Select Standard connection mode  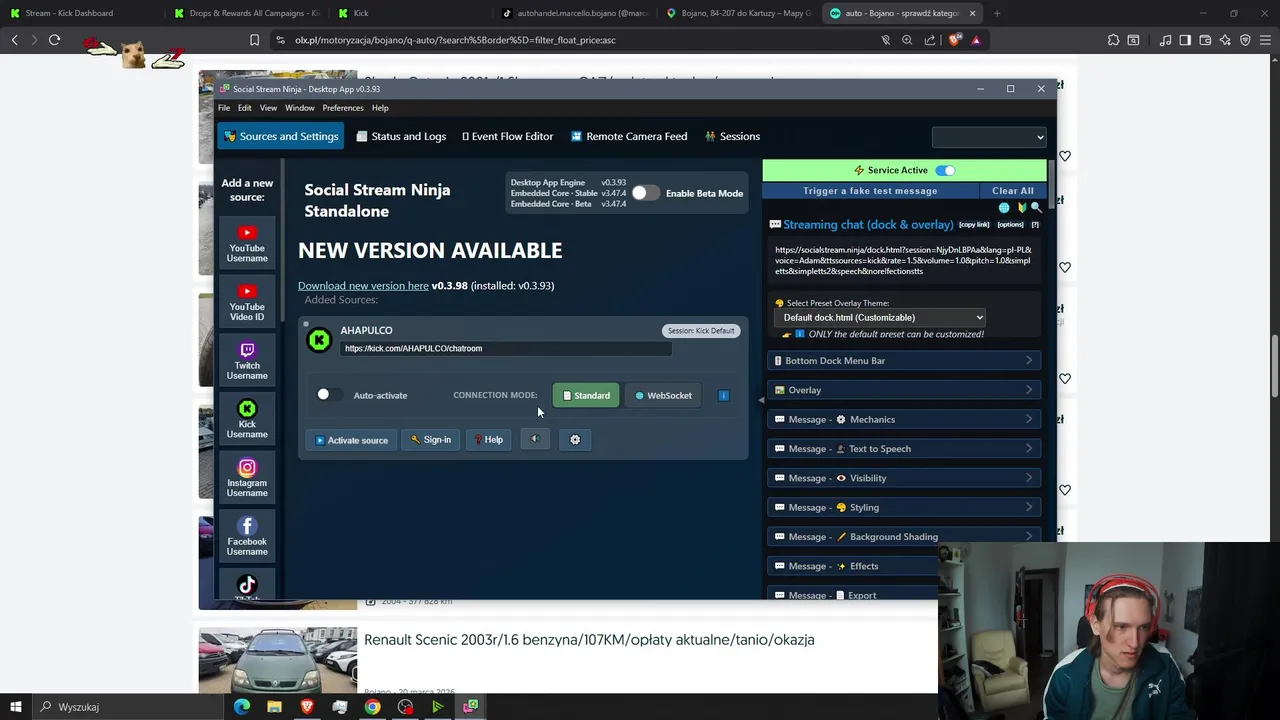(586, 395)
